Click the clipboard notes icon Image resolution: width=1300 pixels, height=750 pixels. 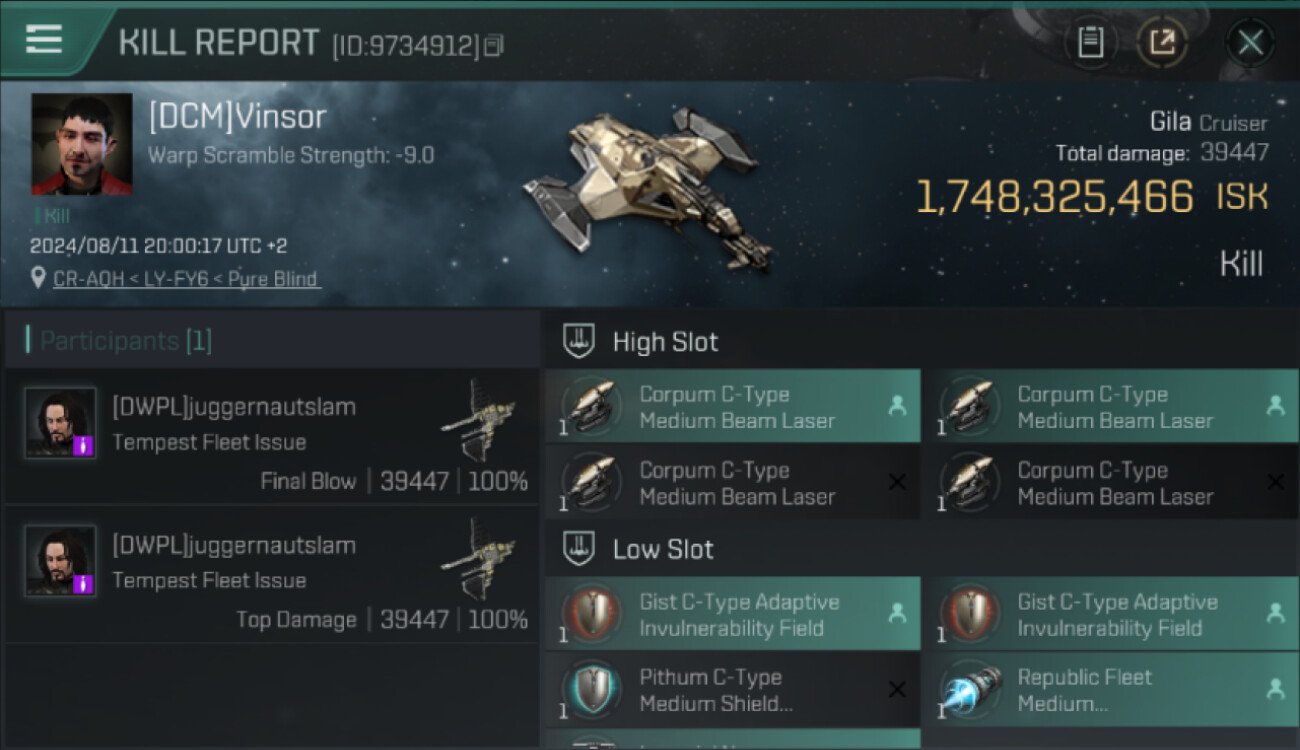tap(1091, 43)
